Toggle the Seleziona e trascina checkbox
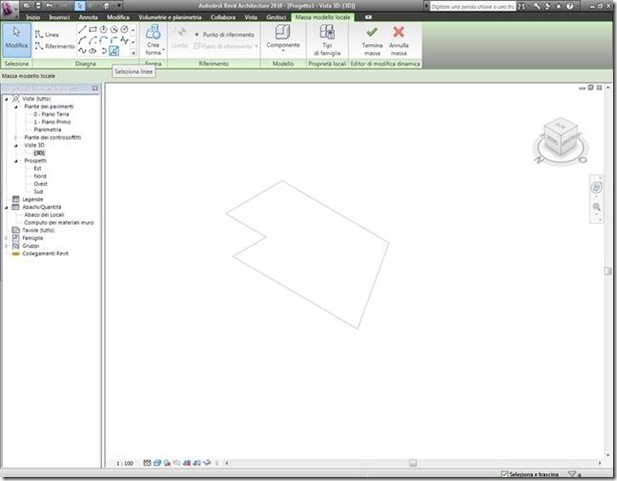This screenshot has height=481, width=617. [504, 474]
